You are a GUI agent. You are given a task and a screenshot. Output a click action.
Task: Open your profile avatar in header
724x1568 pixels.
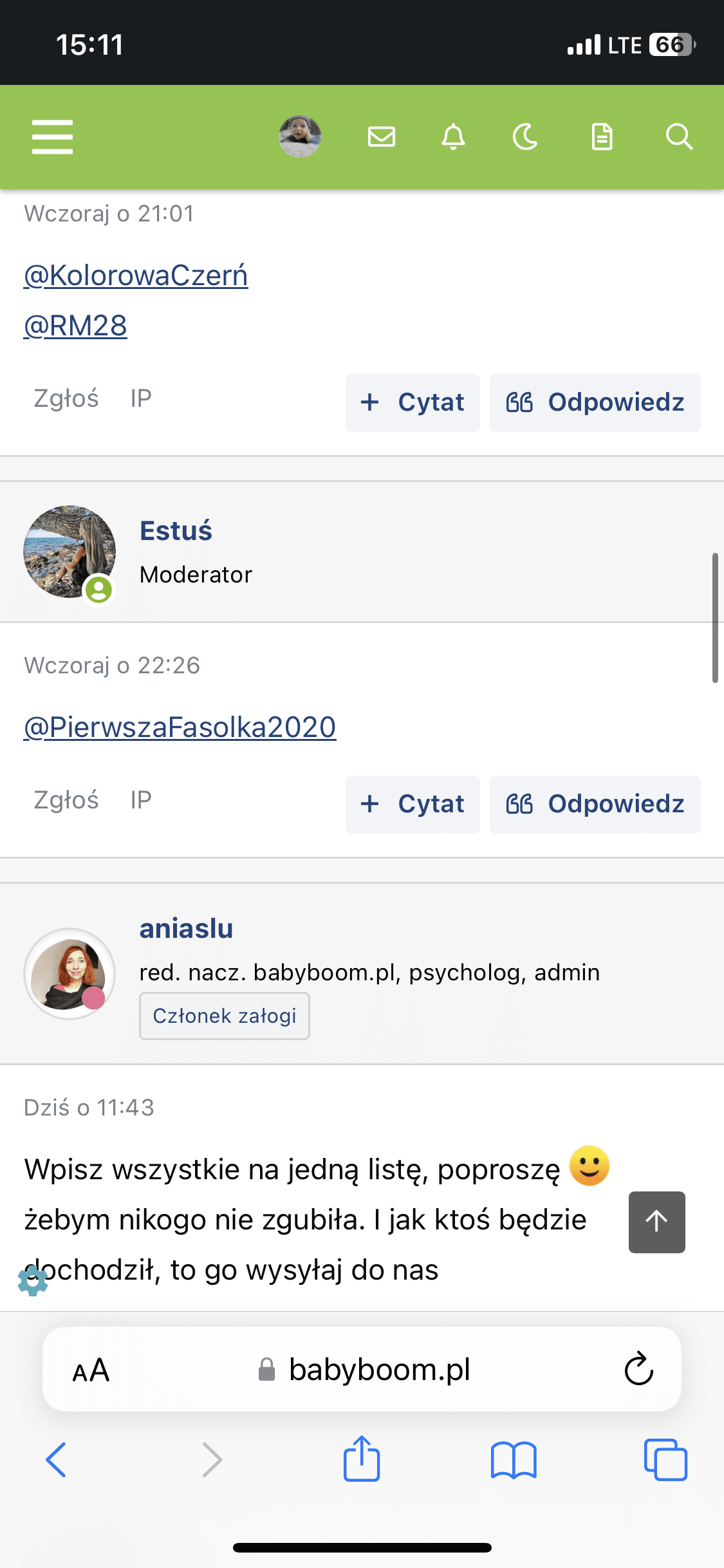300,136
